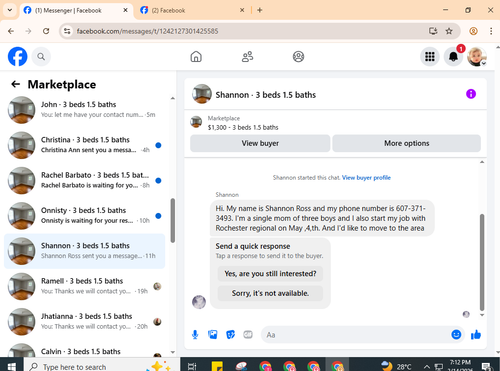The height and width of the screenshot is (371, 500).
Task: Show hidden system tray icons
Action: 427,367
